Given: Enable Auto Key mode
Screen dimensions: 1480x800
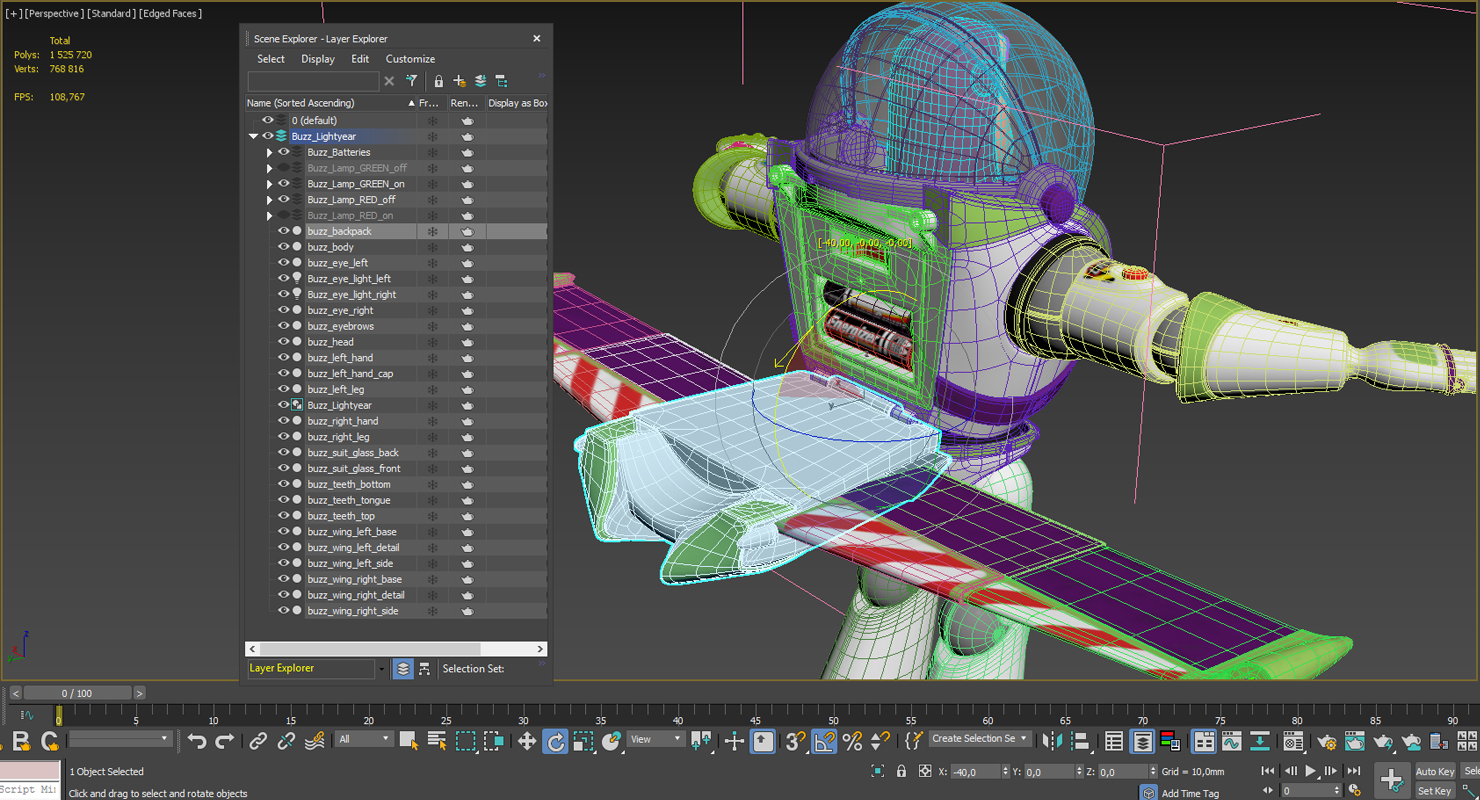Looking at the screenshot, I should click(1435, 771).
